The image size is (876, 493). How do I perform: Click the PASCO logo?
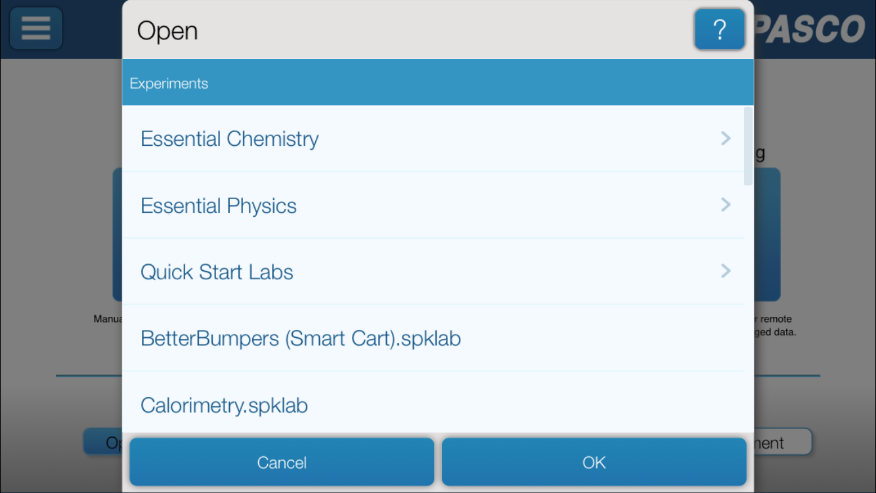pos(809,29)
